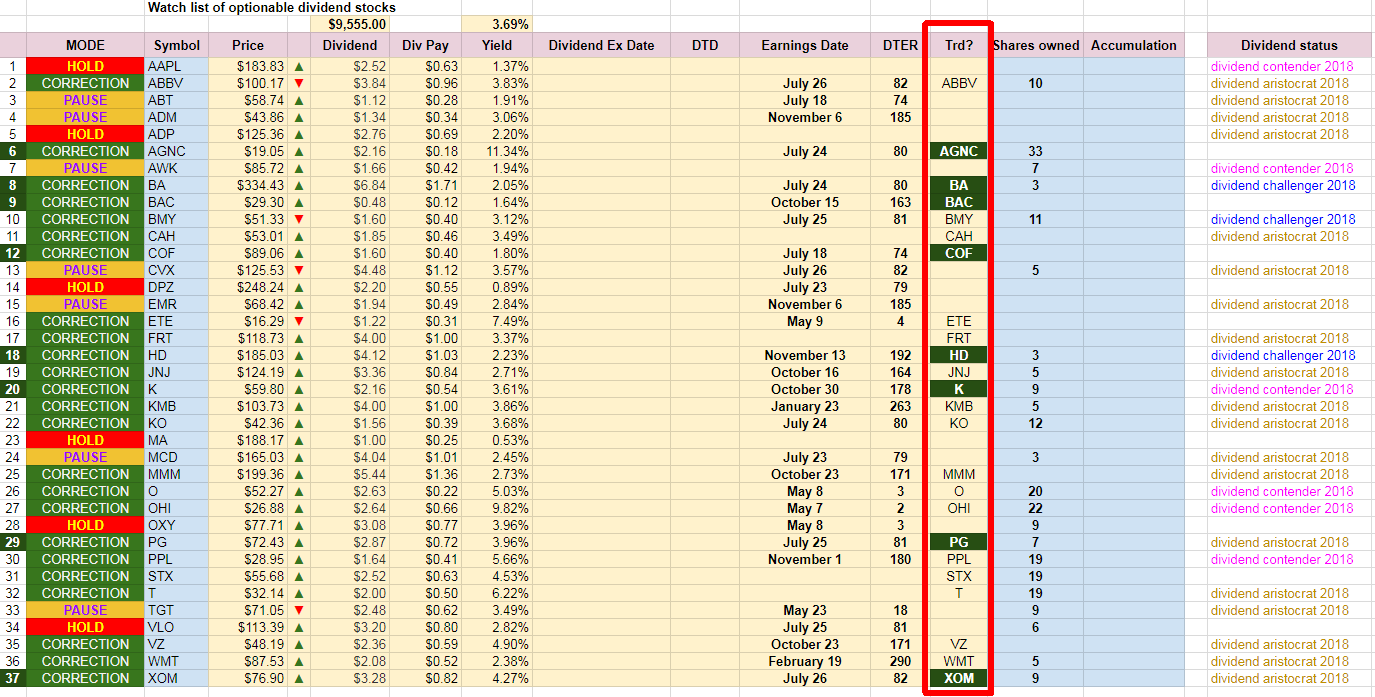The width and height of the screenshot is (1375, 697).
Task: Click the red down arrow beside CVX price
Action: 298,270
